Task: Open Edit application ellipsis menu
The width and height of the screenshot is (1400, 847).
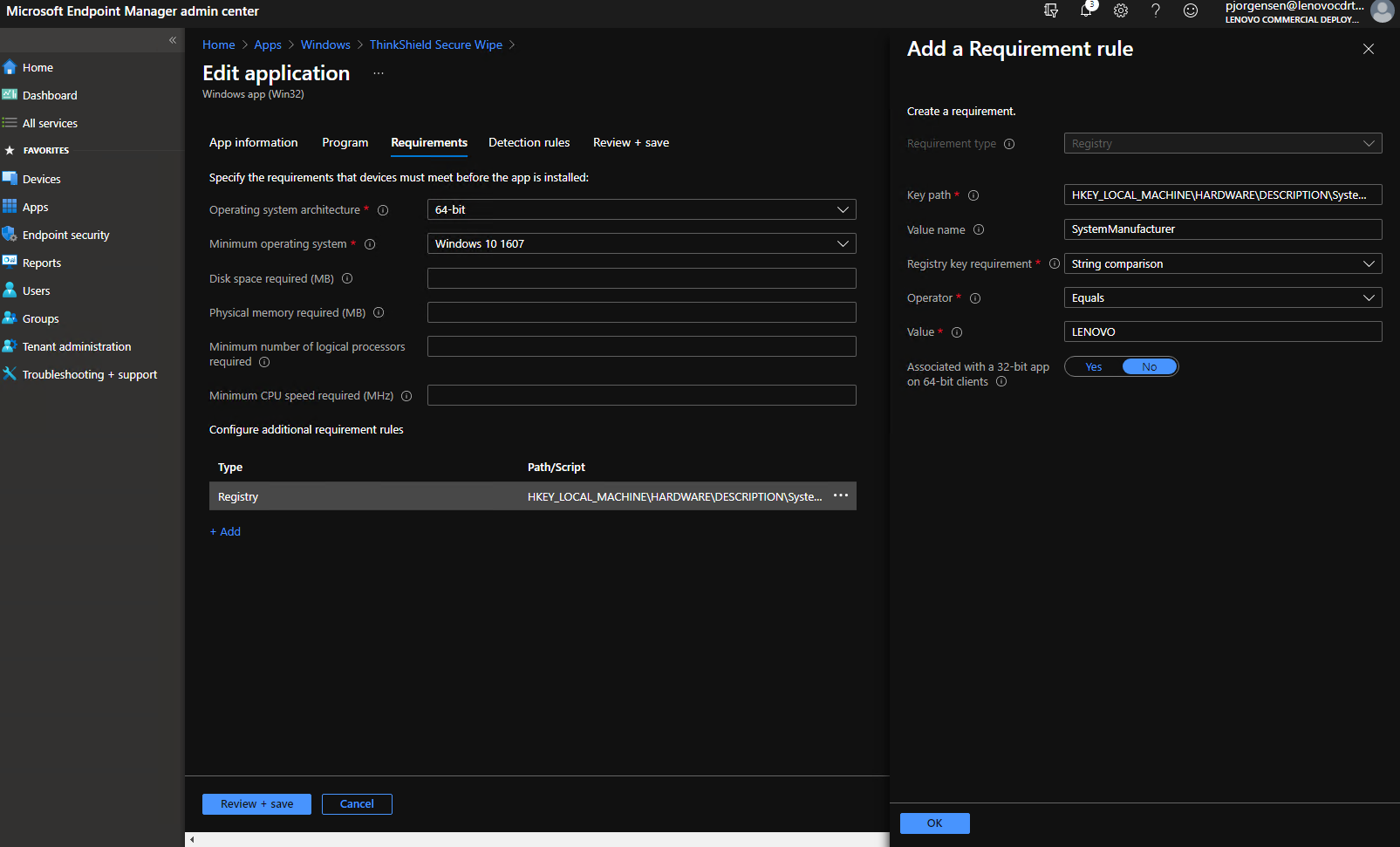Action: tap(379, 73)
